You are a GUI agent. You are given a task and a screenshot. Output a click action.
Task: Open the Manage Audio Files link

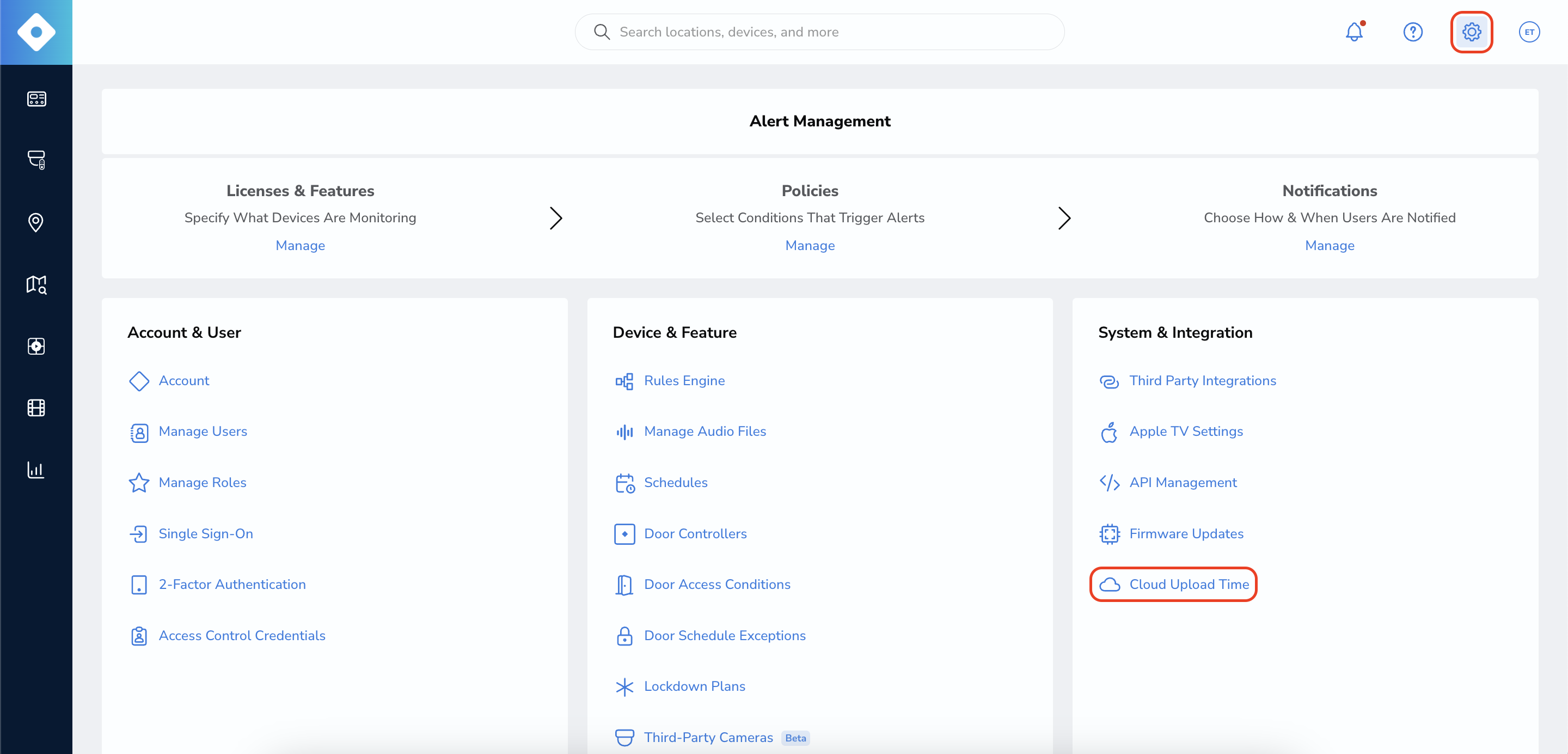pyautogui.click(x=705, y=431)
